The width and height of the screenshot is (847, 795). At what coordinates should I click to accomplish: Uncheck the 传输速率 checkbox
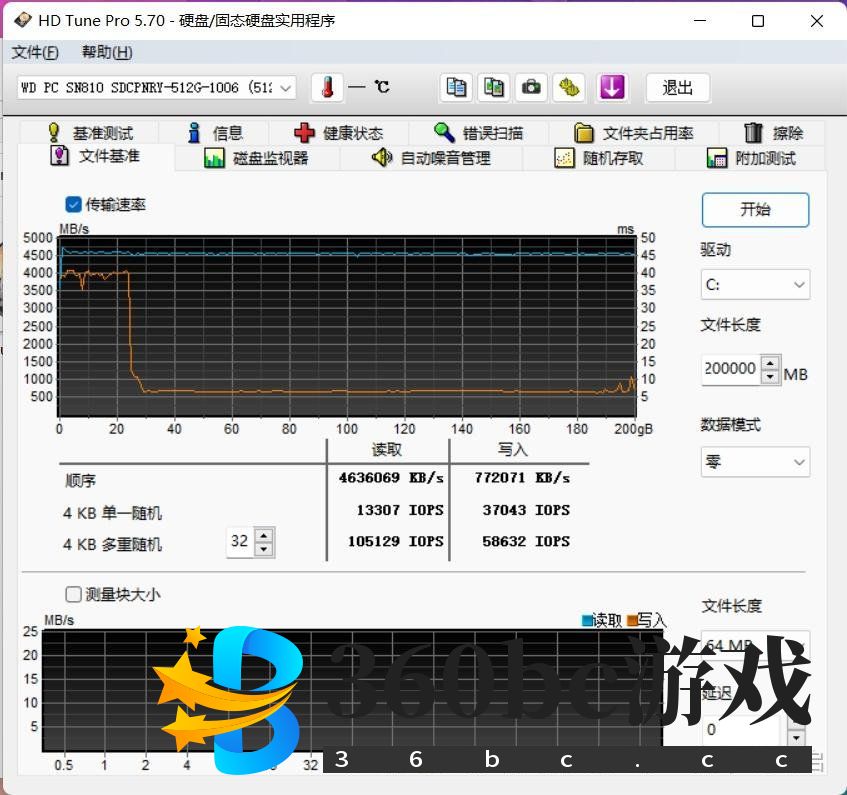click(x=73, y=204)
